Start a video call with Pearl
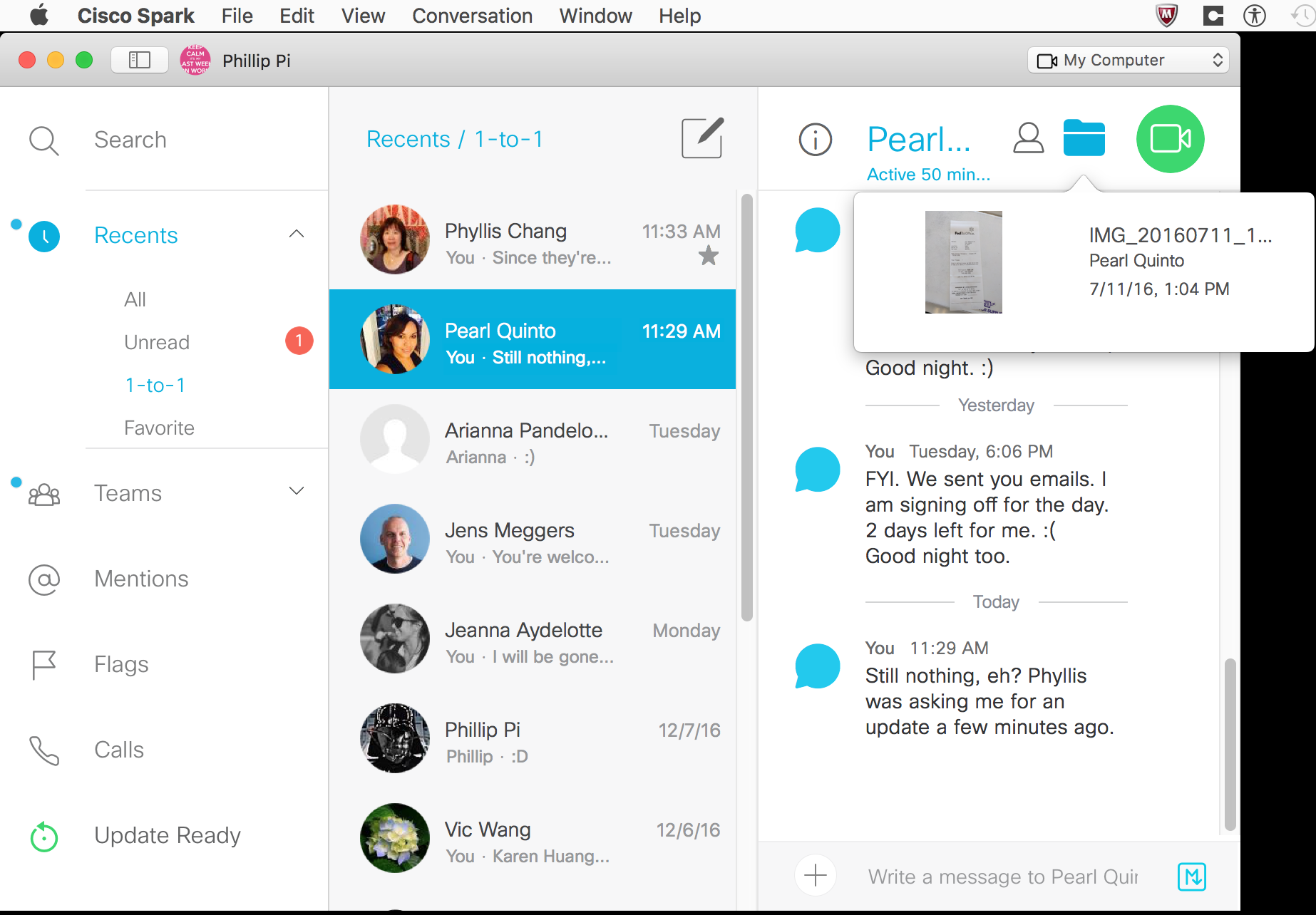This screenshot has width=1316, height=915. tap(1169, 139)
